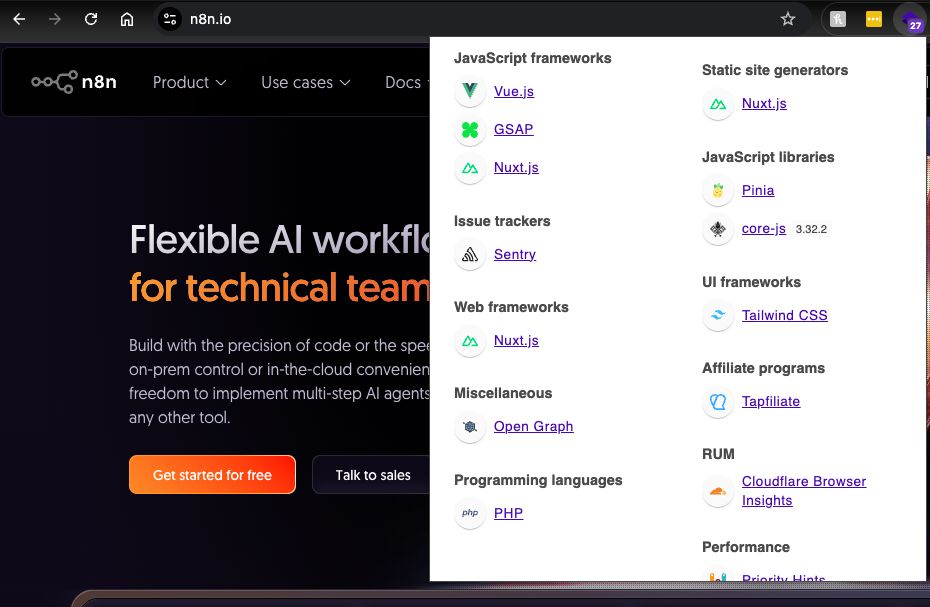Image resolution: width=930 pixels, height=607 pixels.
Task: Open the Tailwind CSS link
Action: coord(784,315)
